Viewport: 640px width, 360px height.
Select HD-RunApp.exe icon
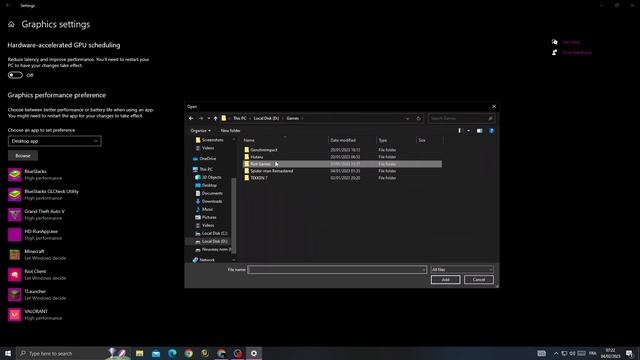pos(15,235)
